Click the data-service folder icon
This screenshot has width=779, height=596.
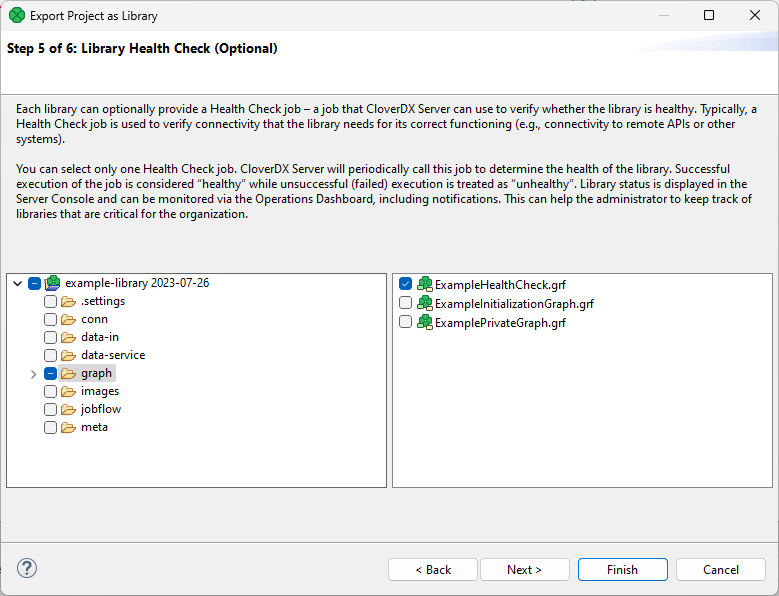coord(68,356)
